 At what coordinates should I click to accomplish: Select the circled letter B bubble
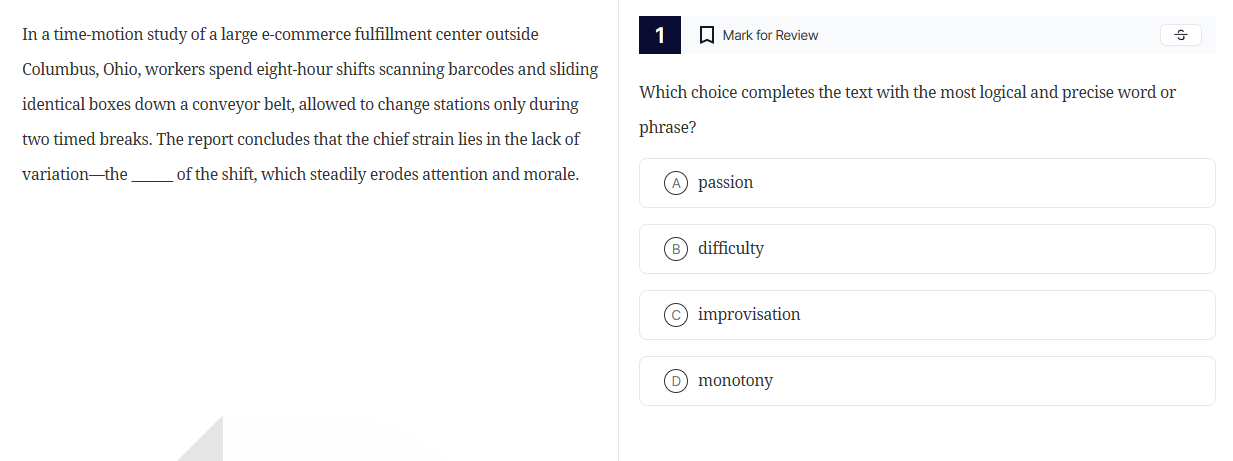[x=677, y=249]
